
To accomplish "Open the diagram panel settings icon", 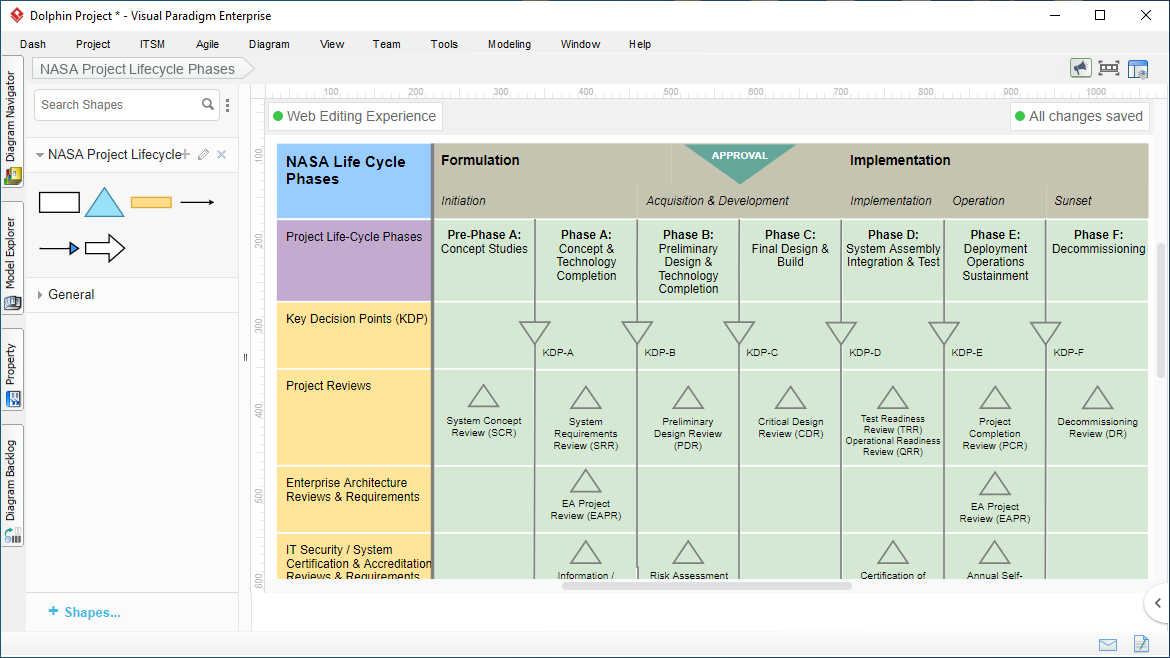I will pyautogui.click(x=1138, y=69).
